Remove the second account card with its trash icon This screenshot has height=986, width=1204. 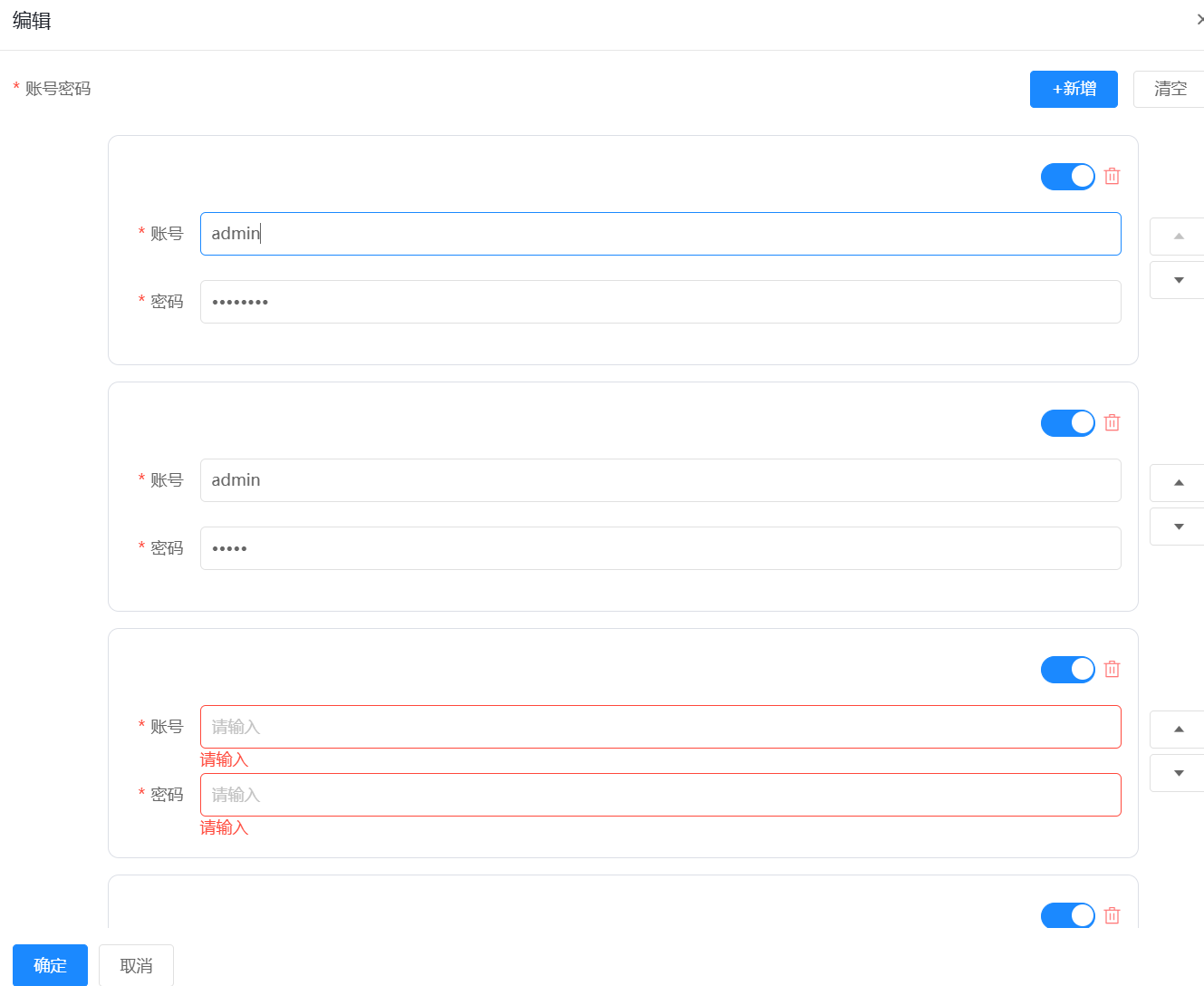tap(1112, 423)
